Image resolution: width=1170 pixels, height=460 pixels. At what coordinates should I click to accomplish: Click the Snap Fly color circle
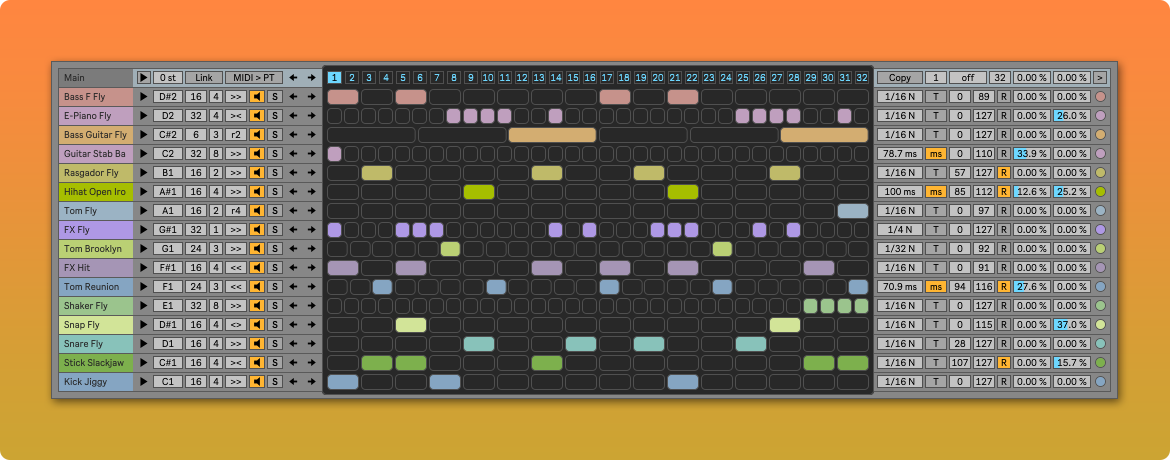[x=1101, y=325]
